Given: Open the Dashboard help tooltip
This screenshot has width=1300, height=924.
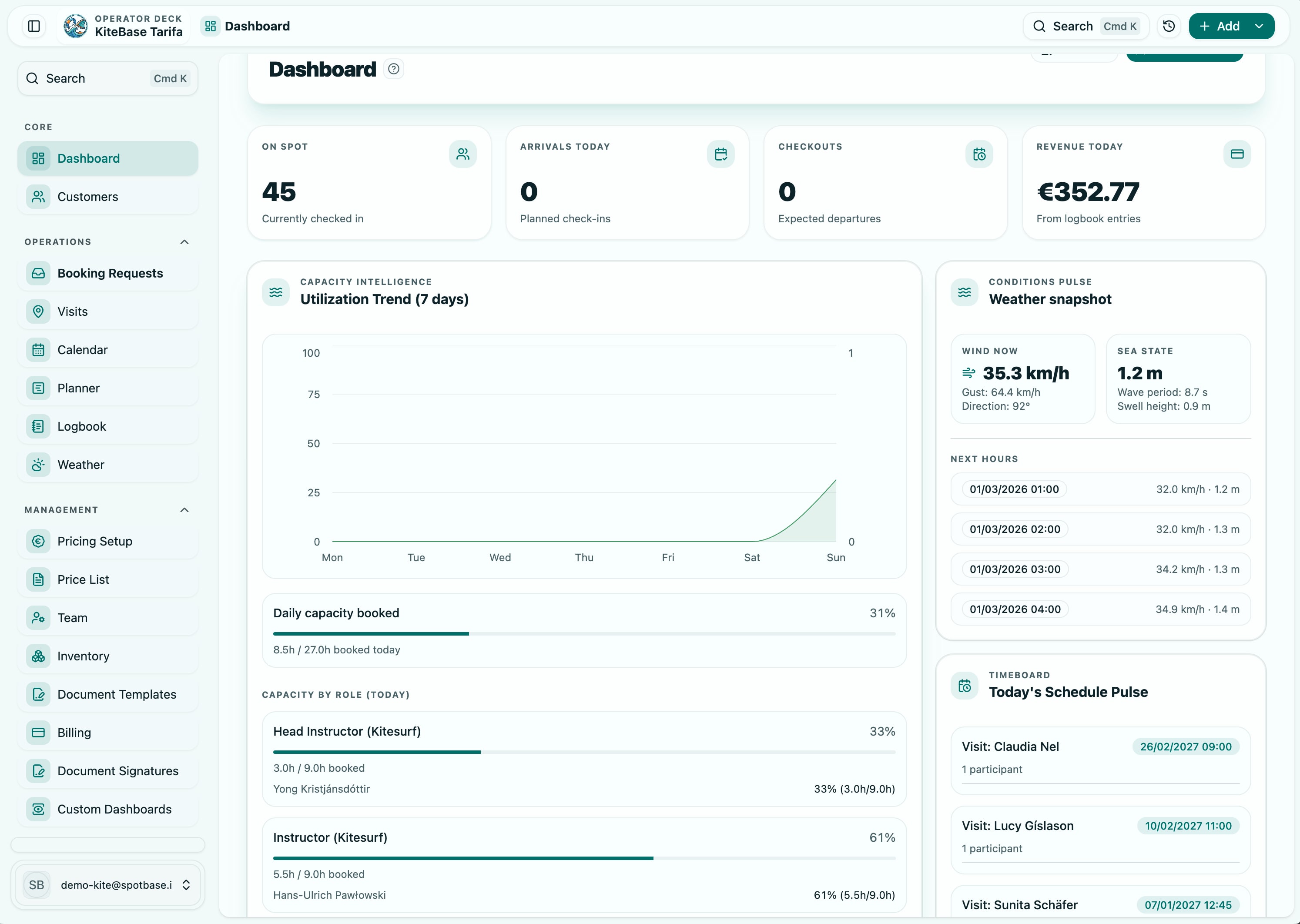Looking at the screenshot, I should click(x=393, y=68).
